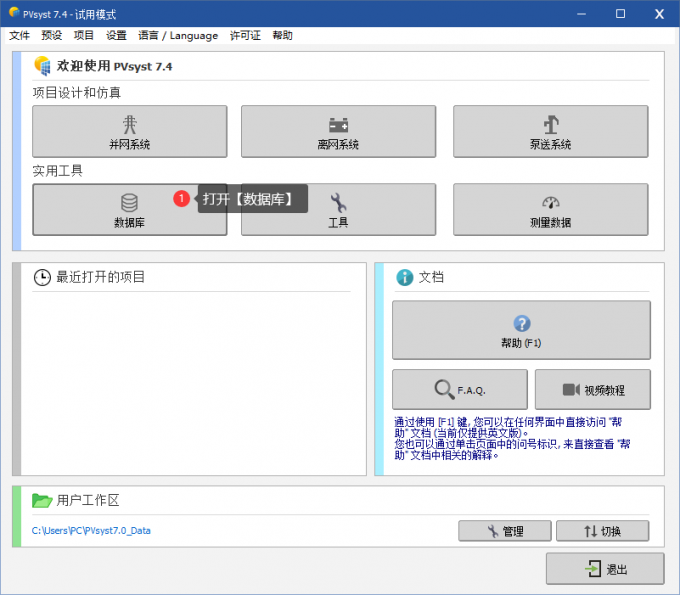This screenshot has height=595, width=680.
Task: Click the 切换 switch workspace button
Action: coord(602,531)
